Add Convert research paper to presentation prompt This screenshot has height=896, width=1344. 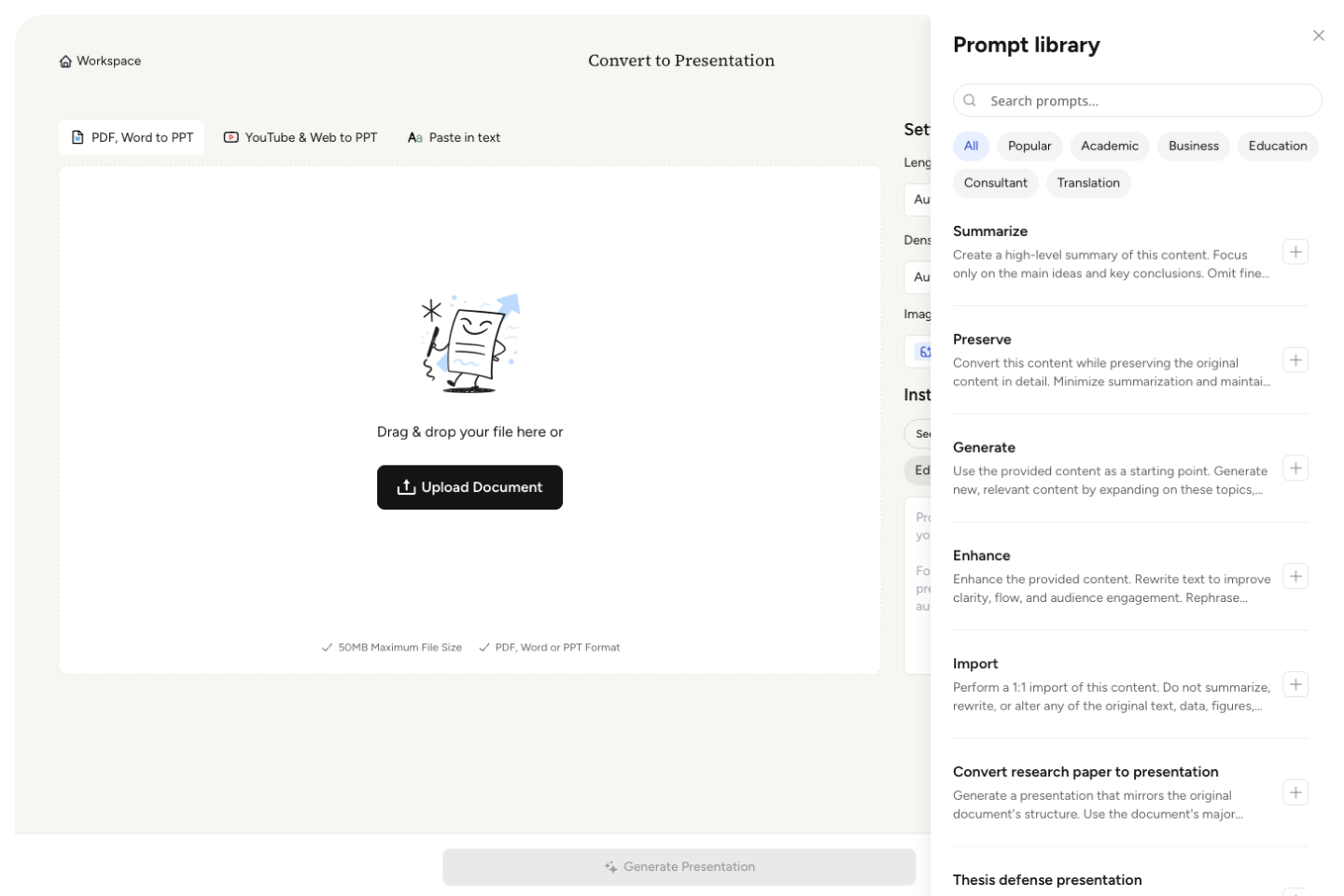pyautogui.click(x=1295, y=793)
